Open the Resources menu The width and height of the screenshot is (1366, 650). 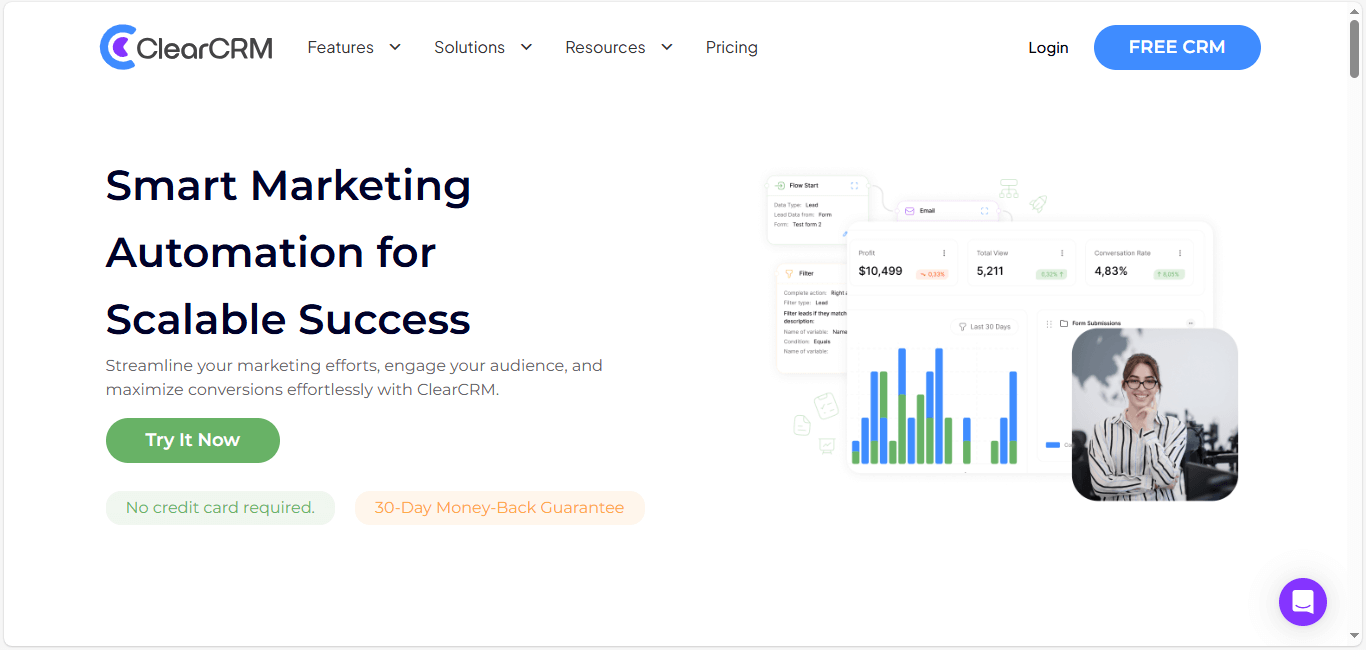click(605, 47)
